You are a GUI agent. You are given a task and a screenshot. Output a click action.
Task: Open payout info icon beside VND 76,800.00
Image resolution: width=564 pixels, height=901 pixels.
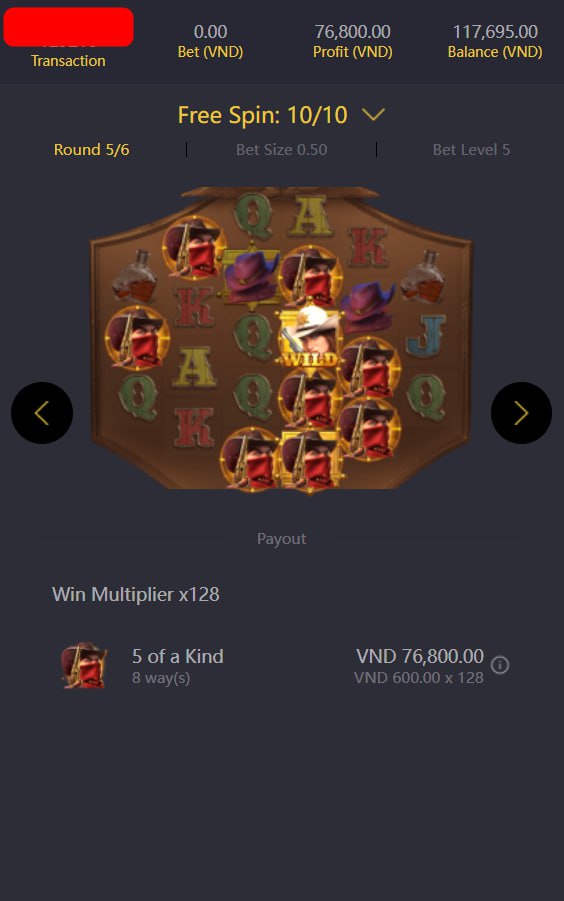500,665
